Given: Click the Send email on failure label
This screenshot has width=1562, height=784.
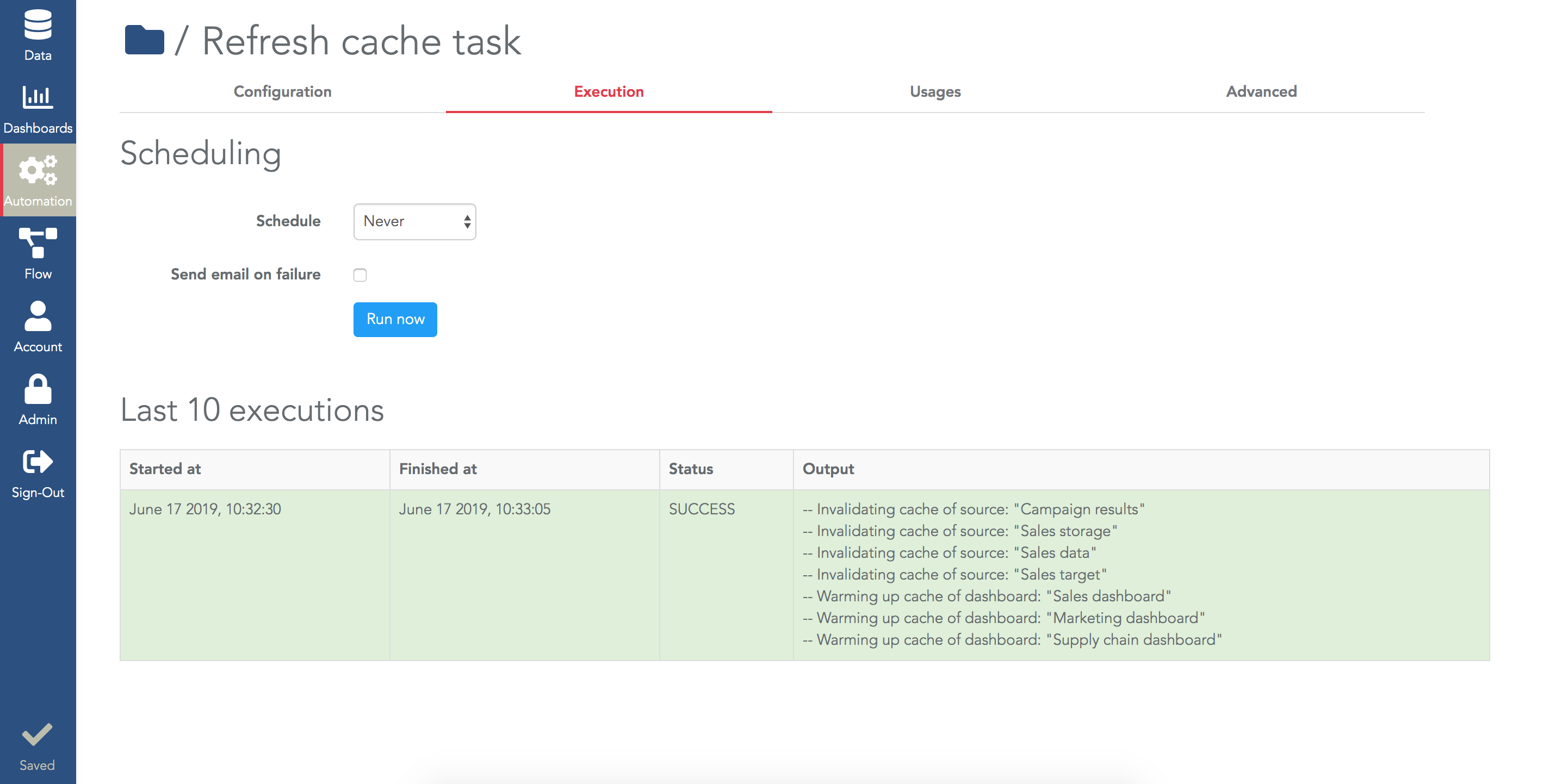Looking at the screenshot, I should point(246,275).
